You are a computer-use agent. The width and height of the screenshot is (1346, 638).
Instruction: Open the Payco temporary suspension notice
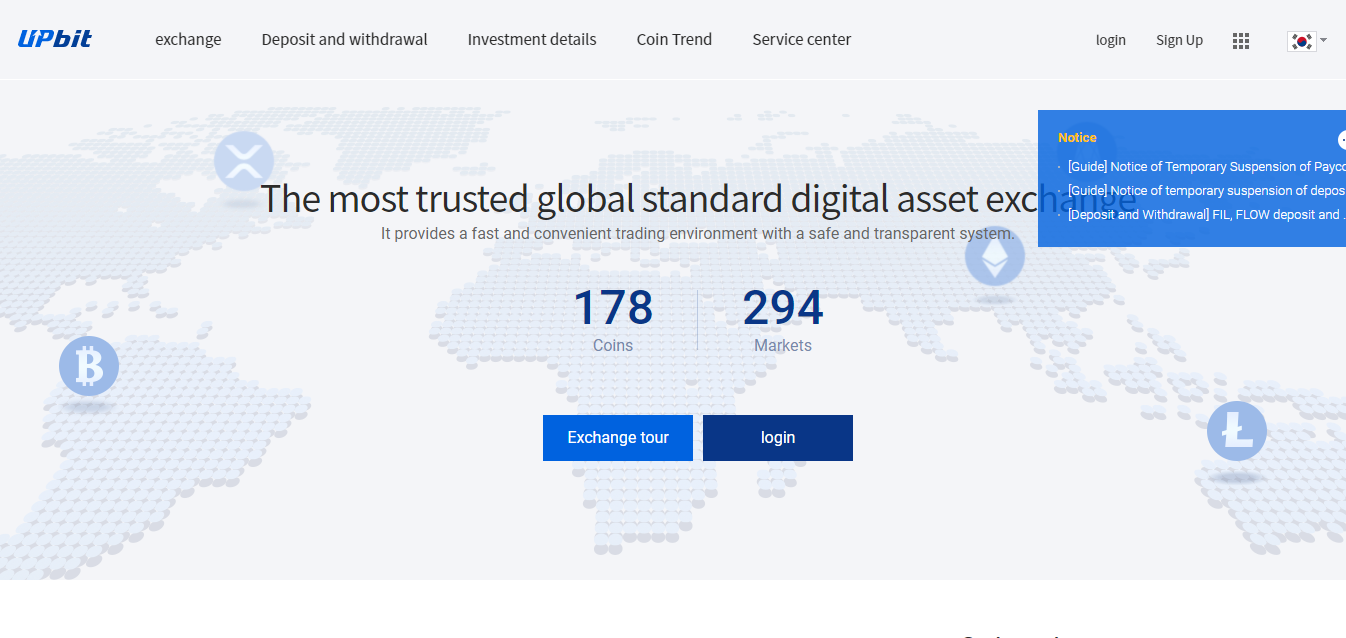tap(1205, 166)
